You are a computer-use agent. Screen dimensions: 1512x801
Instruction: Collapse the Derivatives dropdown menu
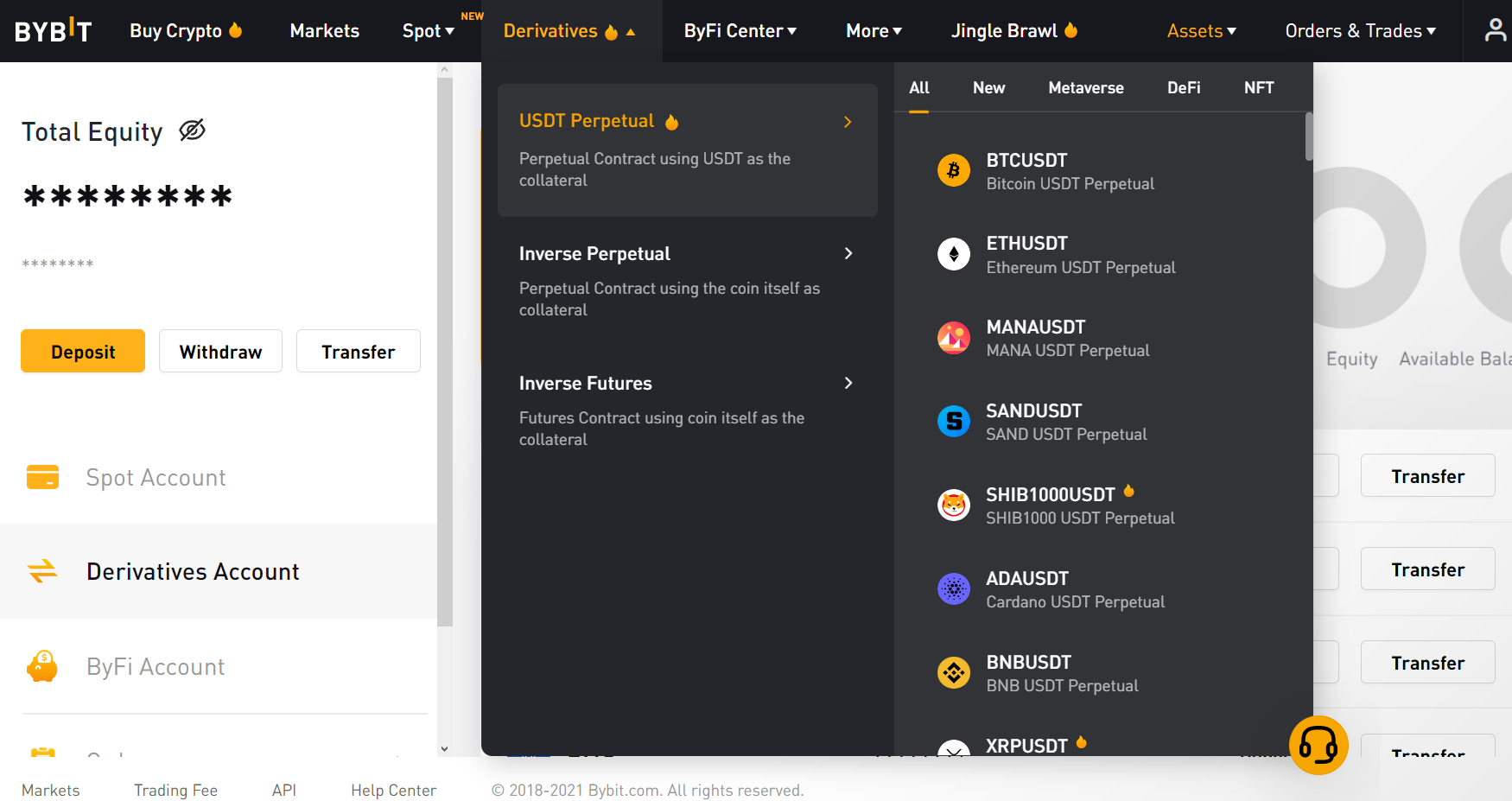click(569, 31)
